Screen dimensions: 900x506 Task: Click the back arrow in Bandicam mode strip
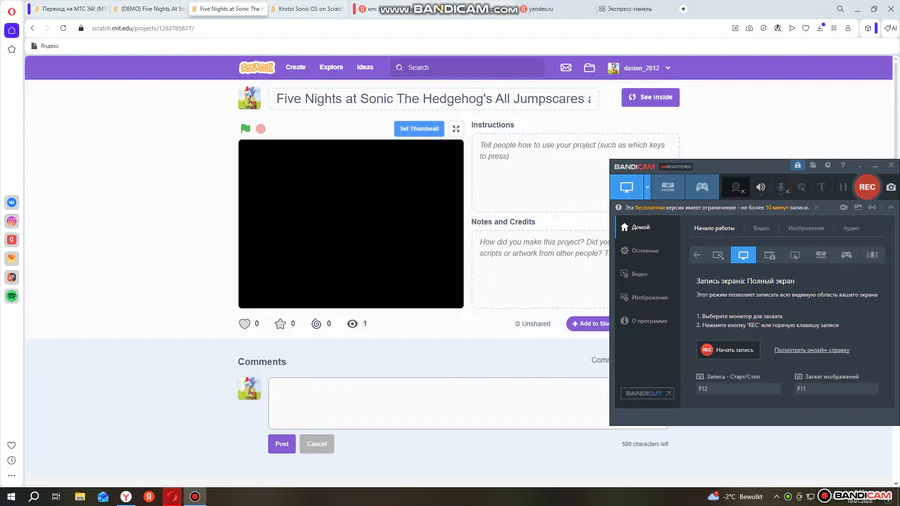click(697, 255)
